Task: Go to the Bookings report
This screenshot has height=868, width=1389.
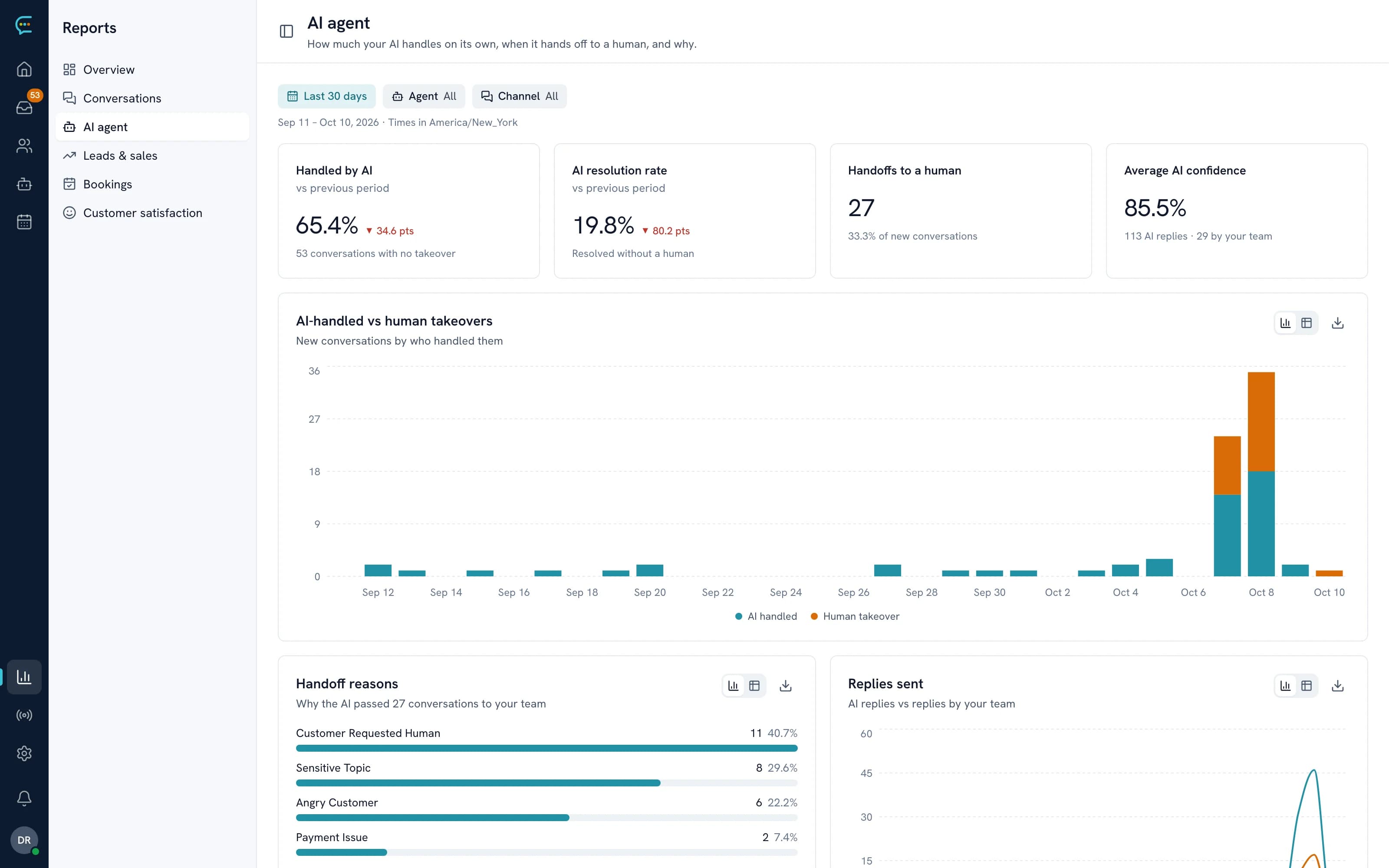Action: pos(152,184)
